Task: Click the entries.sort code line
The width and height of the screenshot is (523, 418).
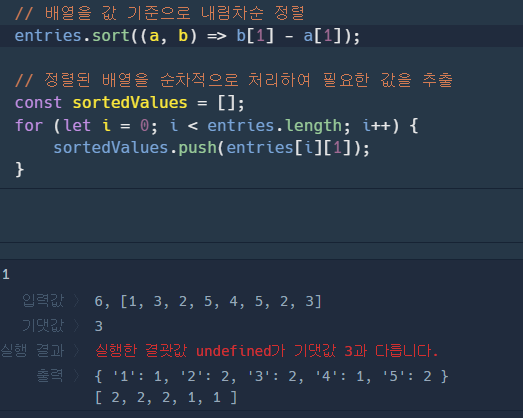Action: [x=187, y=36]
